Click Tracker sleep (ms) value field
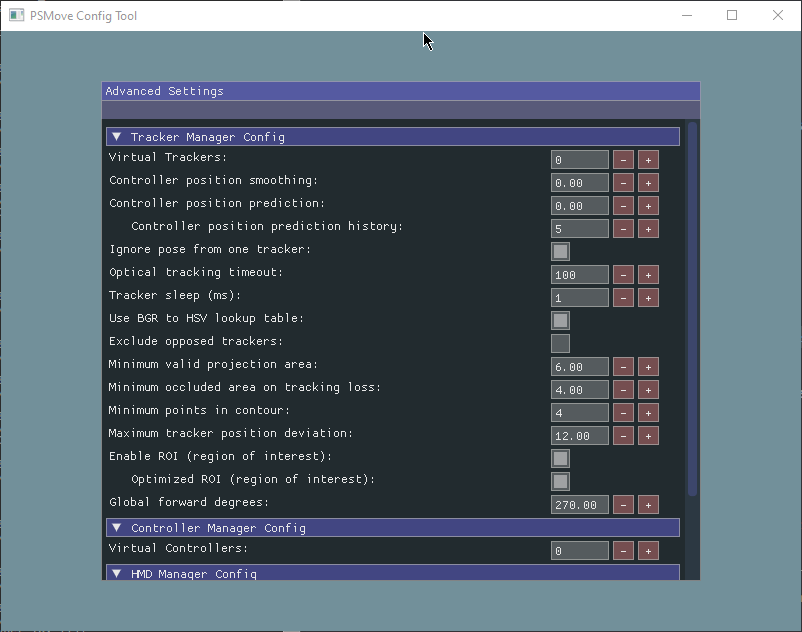The height and width of the screenshot is (632, 802). click(x=580, y=298)
